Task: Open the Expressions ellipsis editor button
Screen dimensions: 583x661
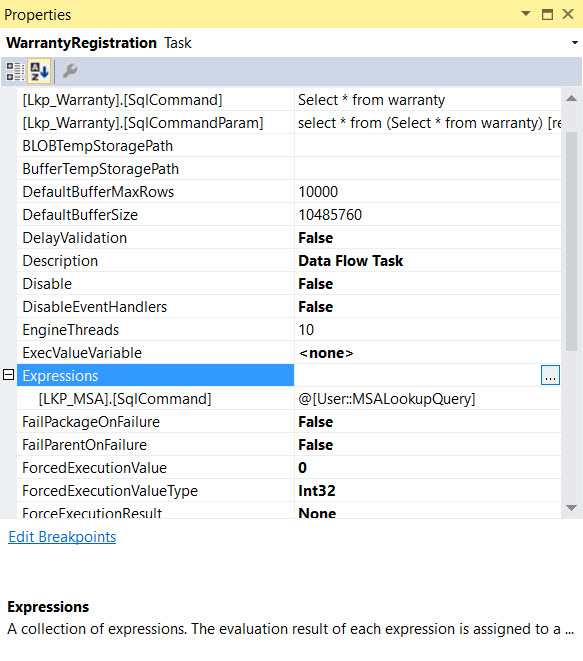Action: click(x=550, y=375)
